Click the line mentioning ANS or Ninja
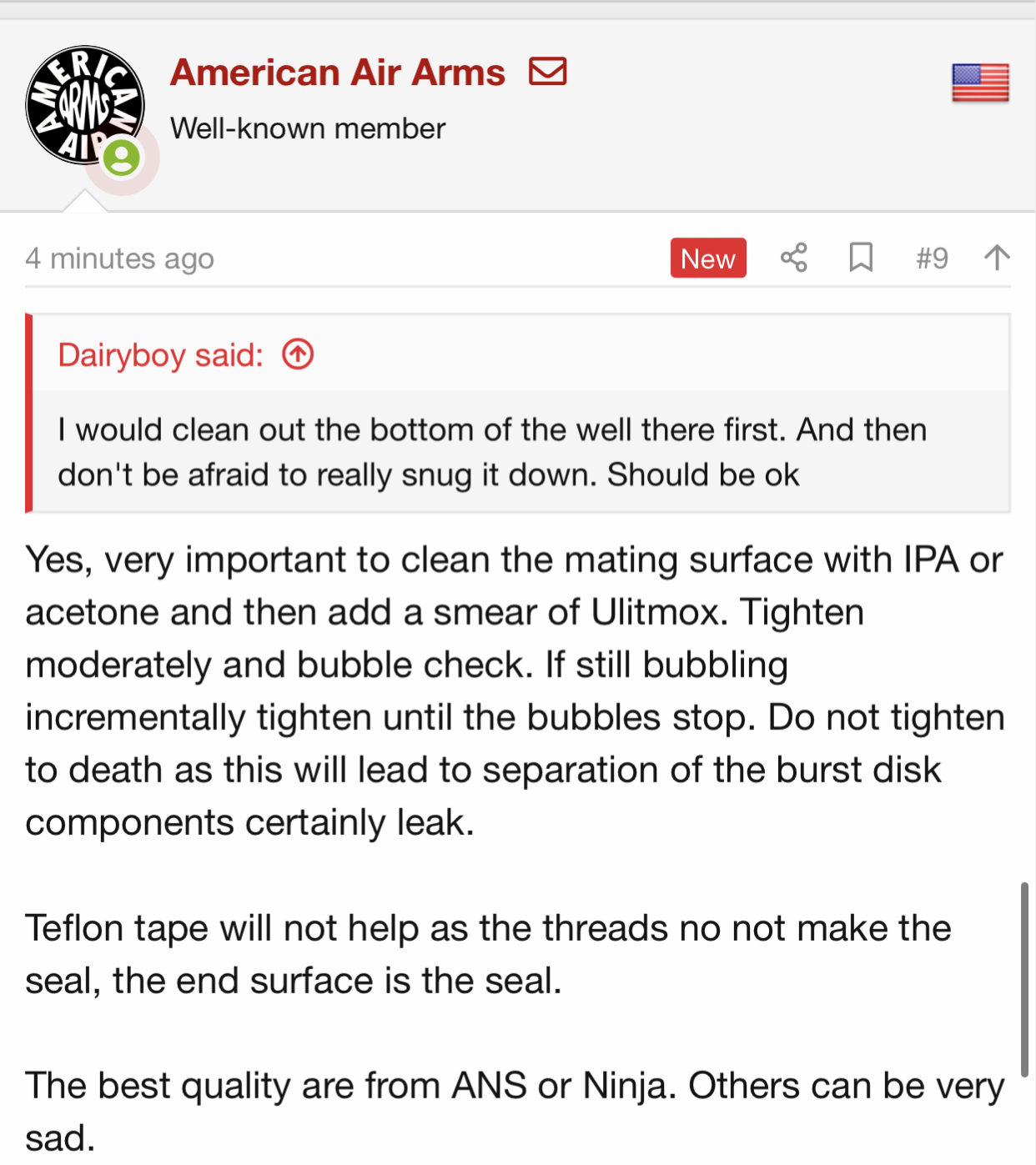 coord(515,1086)
